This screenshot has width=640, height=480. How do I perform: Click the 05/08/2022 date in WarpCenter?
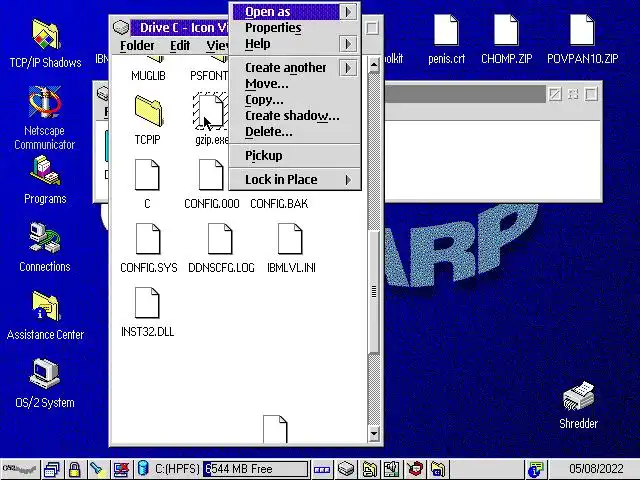pos(596,469)
